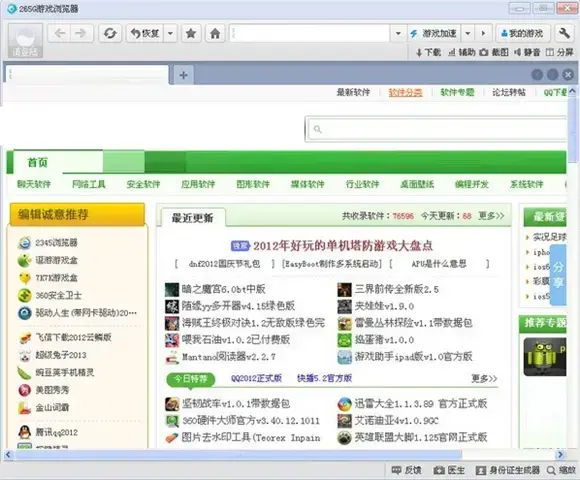Click 2345浏览器 icon in recommendations
Screen dimensions: 580x480
(x=25, y=243)
